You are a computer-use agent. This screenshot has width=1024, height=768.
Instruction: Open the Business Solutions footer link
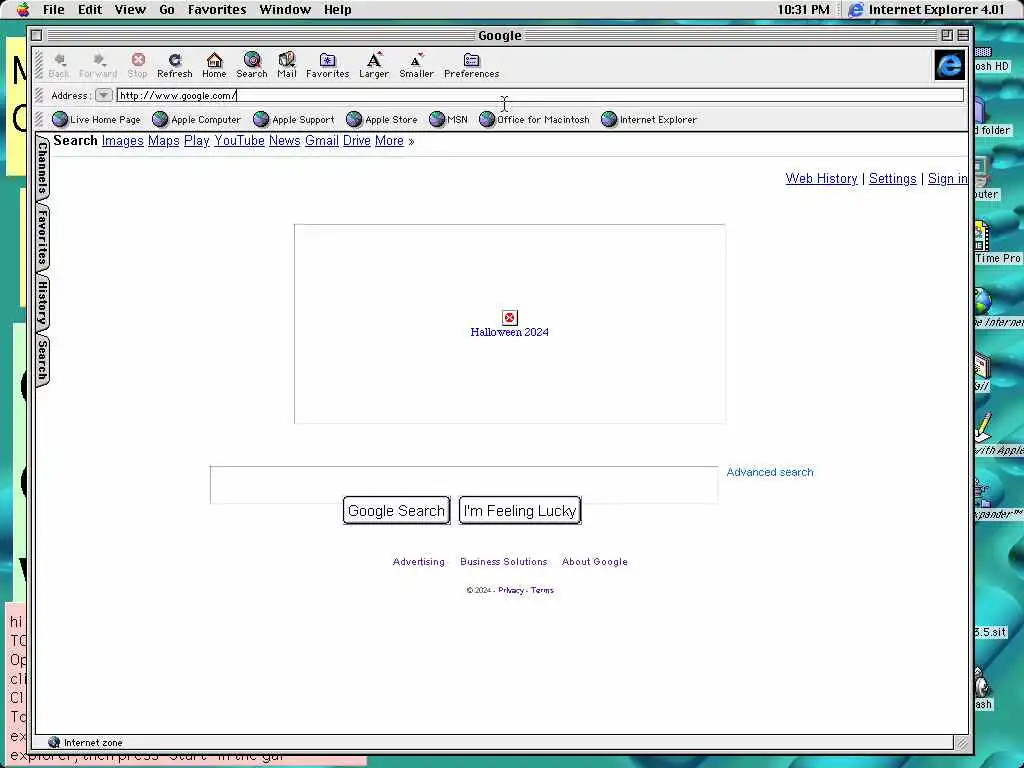coord(504,562)
